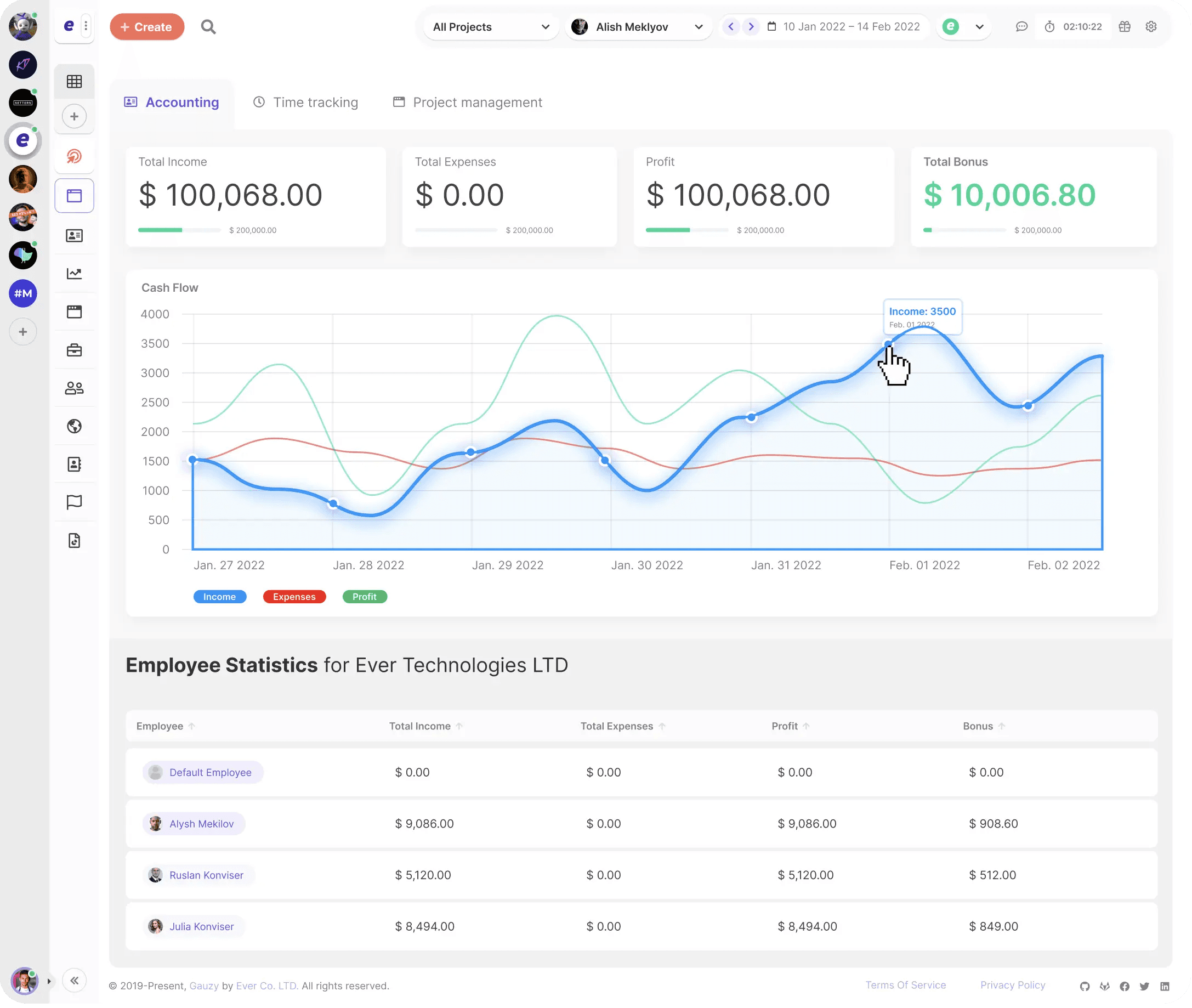Open the chat messages icon

[x=1021, y=27]
